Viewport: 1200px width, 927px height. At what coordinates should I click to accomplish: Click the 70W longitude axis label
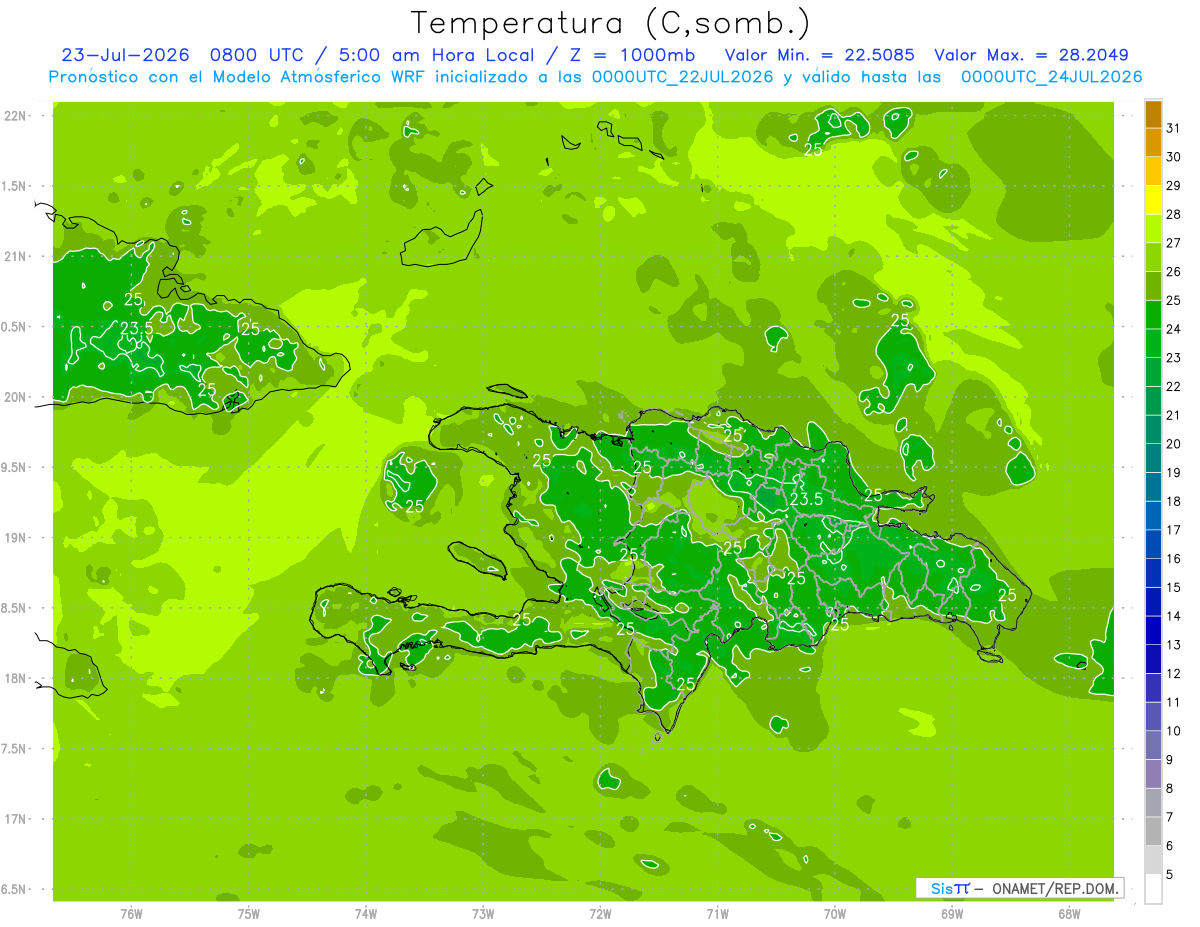[835, 913]
